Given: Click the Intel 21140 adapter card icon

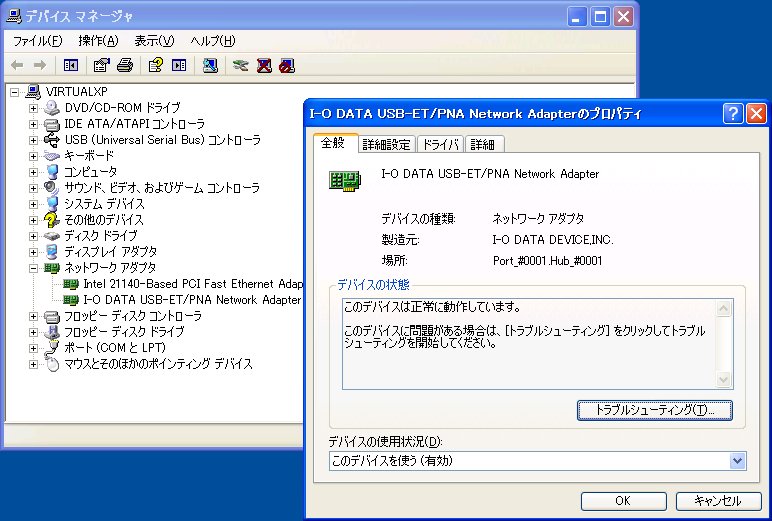Looking at the screenshot, I should point(71,284).
